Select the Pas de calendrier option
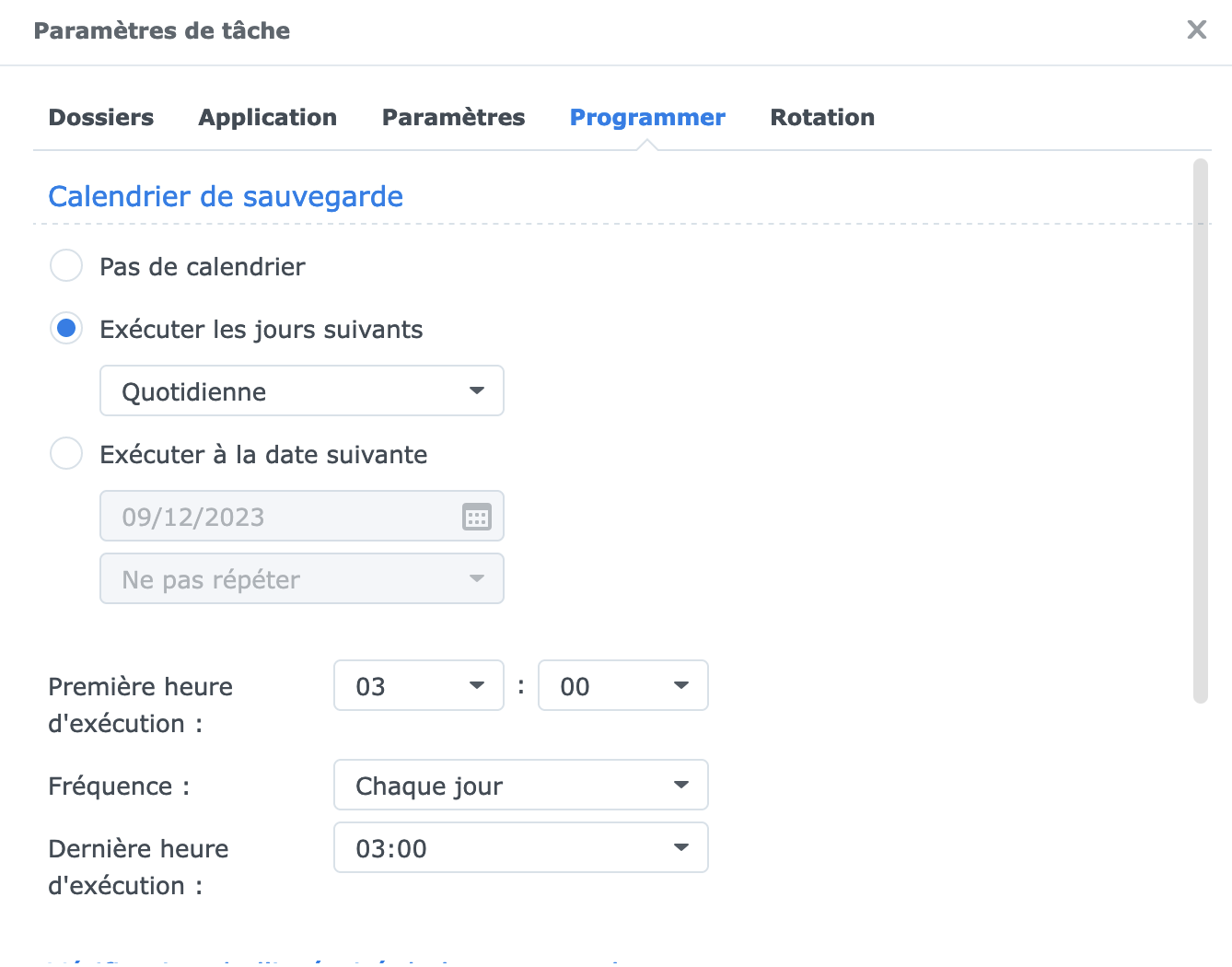This screenshot has width=1232, height=967. (x=66, y=266)
